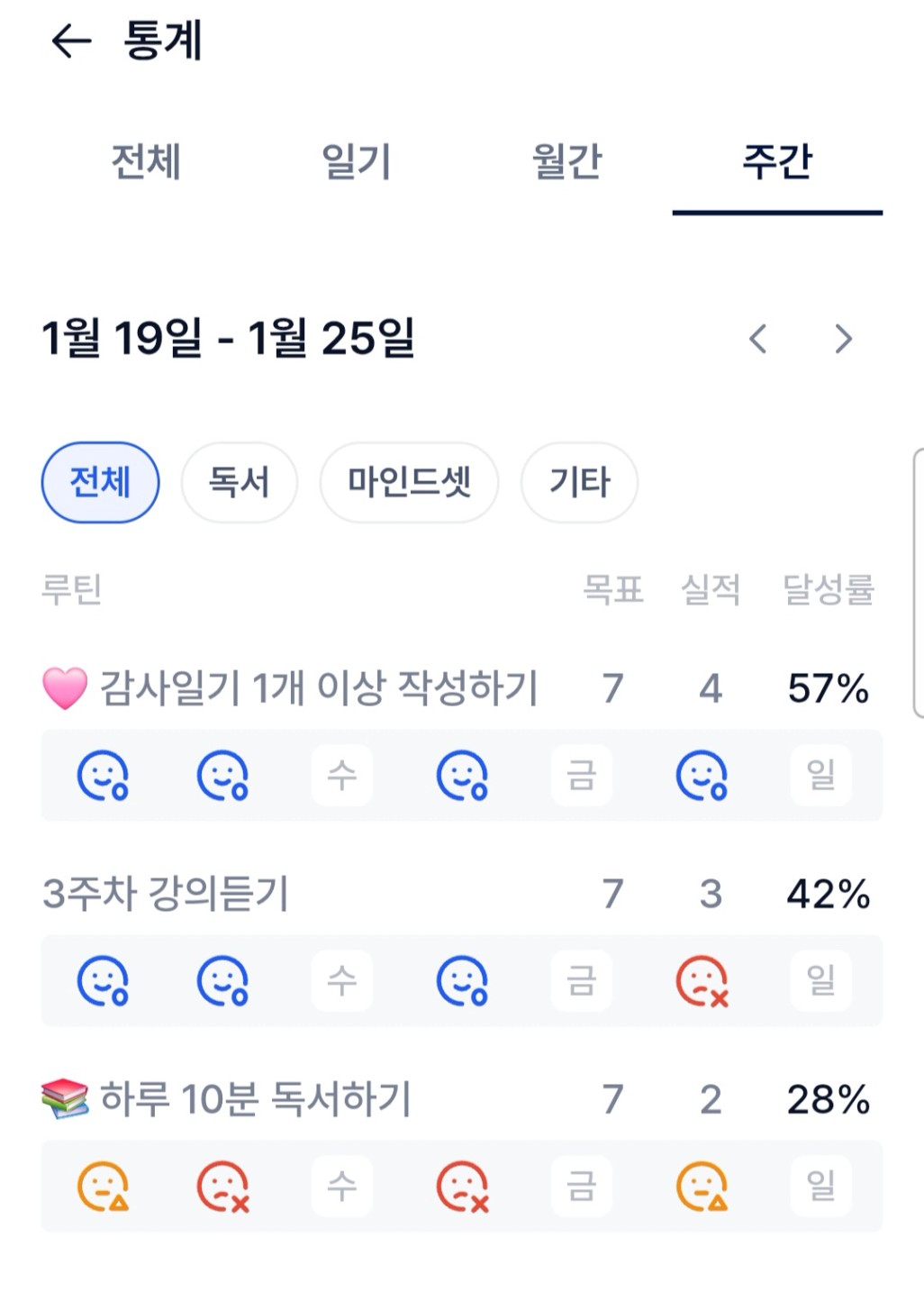Switch to the 월간 tab

click(x=566, y=162)
